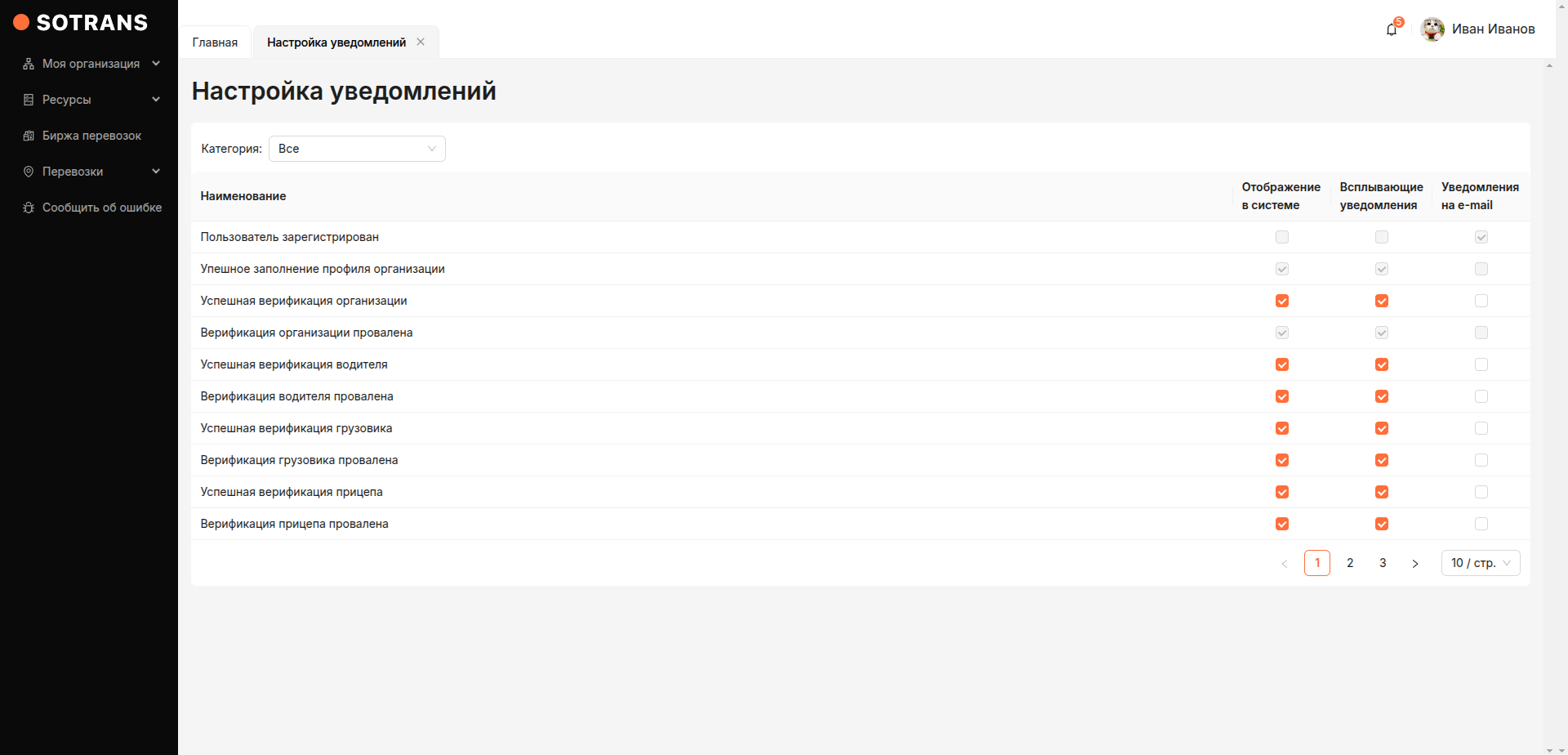Image resolution: width=1568 pixels, height=755 pixels.
Task: Open the 10 / стр. page size dropdown
Action: tap(1480, 563)
